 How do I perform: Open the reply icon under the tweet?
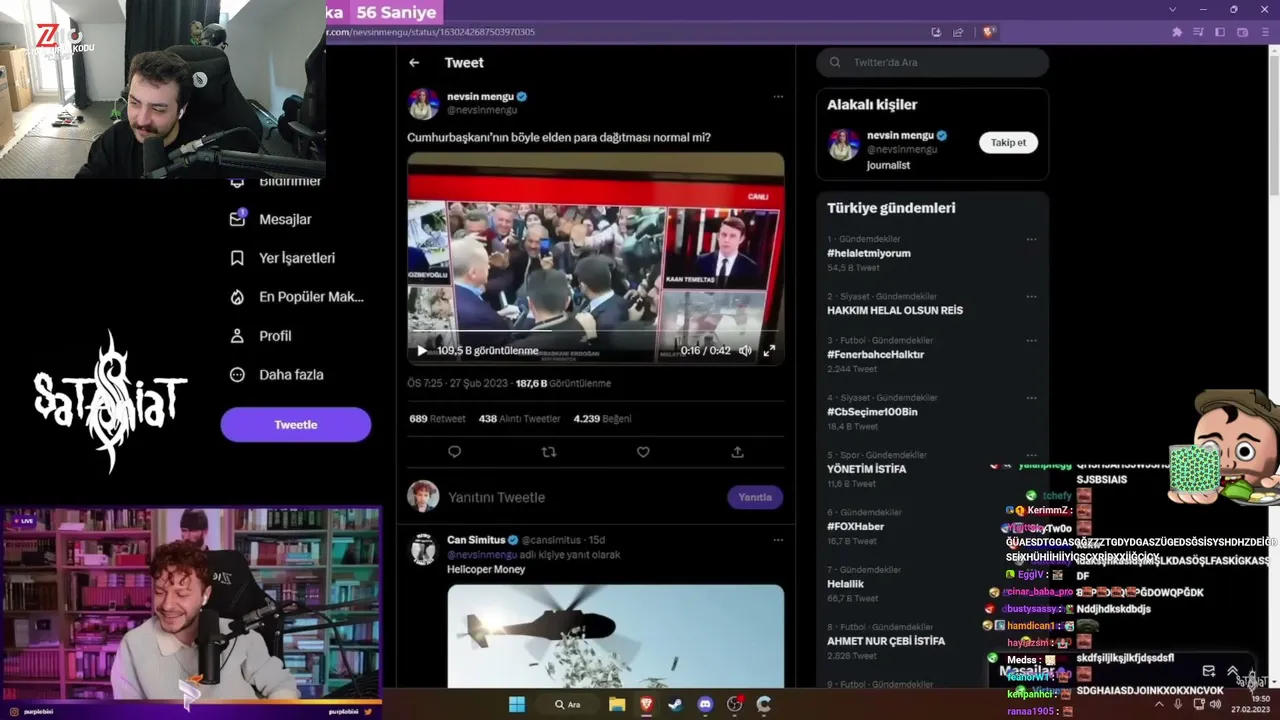(454, 452)
